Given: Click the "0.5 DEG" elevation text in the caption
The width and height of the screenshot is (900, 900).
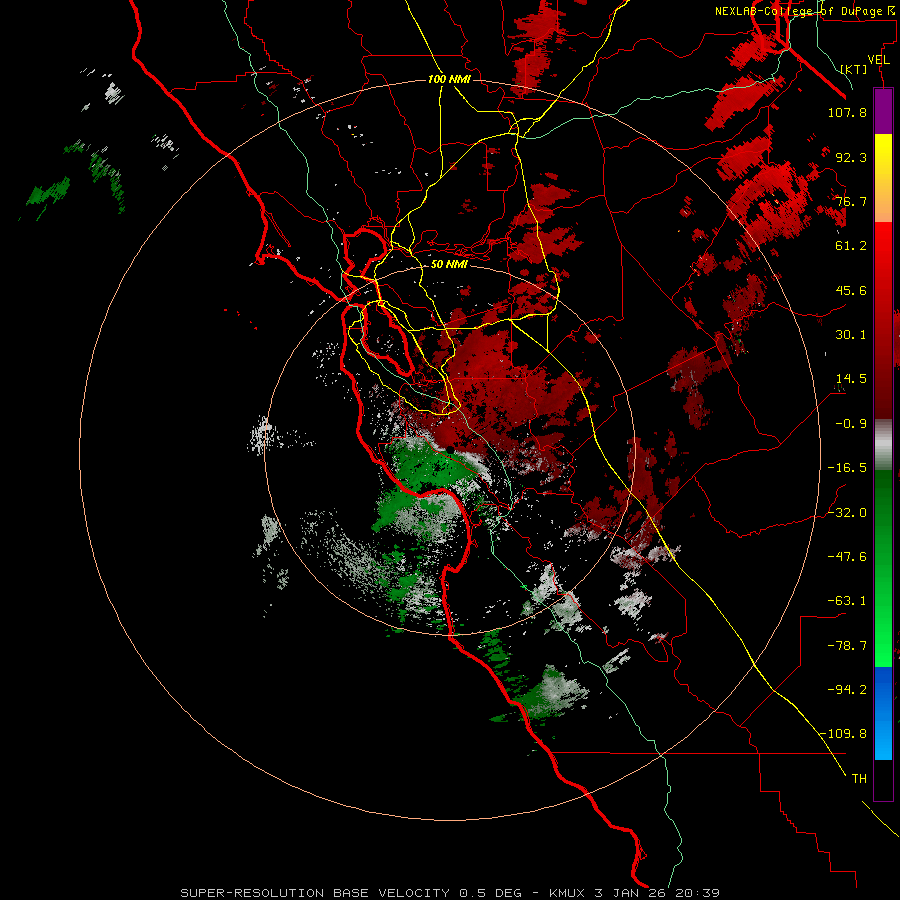Looking at the screenshot, I should (x=490, y=893).
